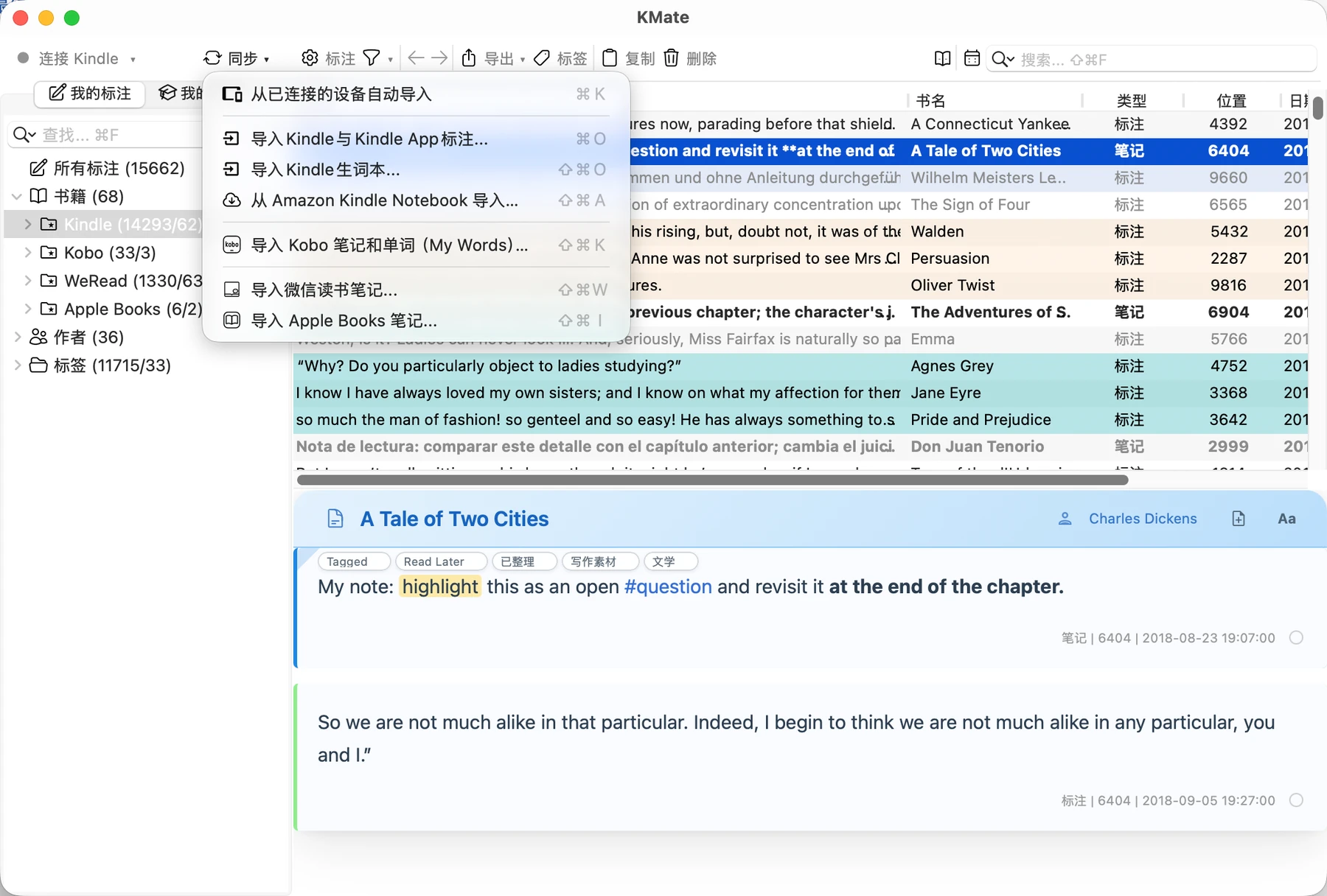Click the sync 同步 icon

(x=212, y=58)
